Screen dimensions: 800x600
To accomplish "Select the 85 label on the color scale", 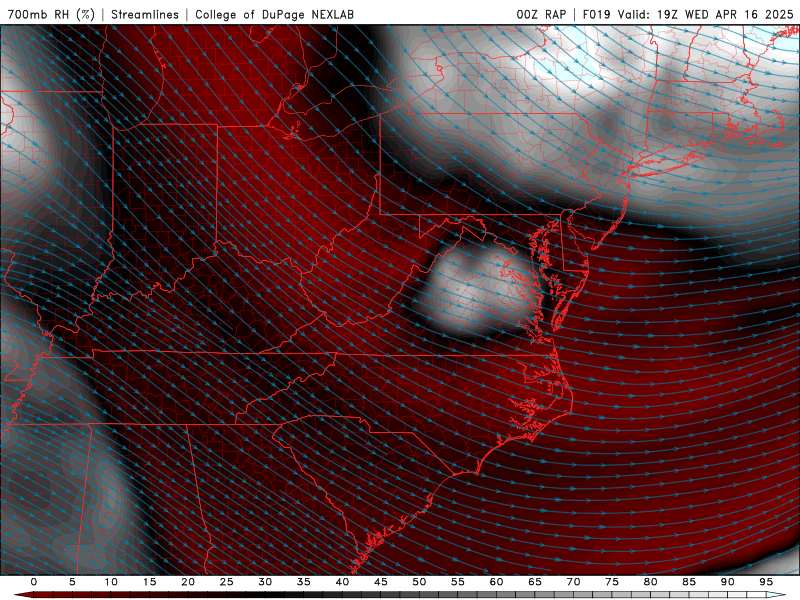I will pyautogui.click(x=689, y=582).
